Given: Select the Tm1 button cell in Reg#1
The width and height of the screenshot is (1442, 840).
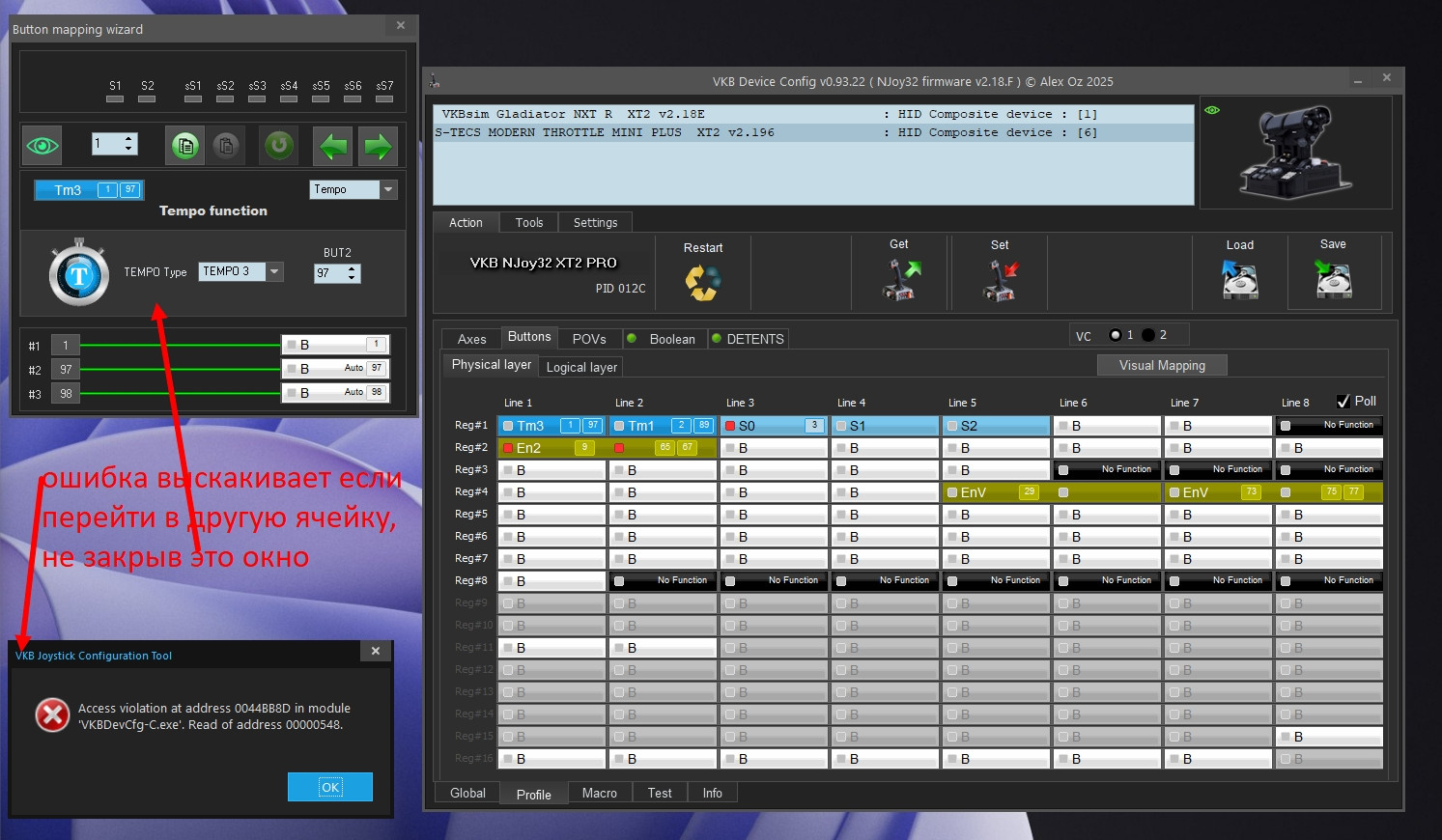Looking at the screenshot, I should (663, 426).
